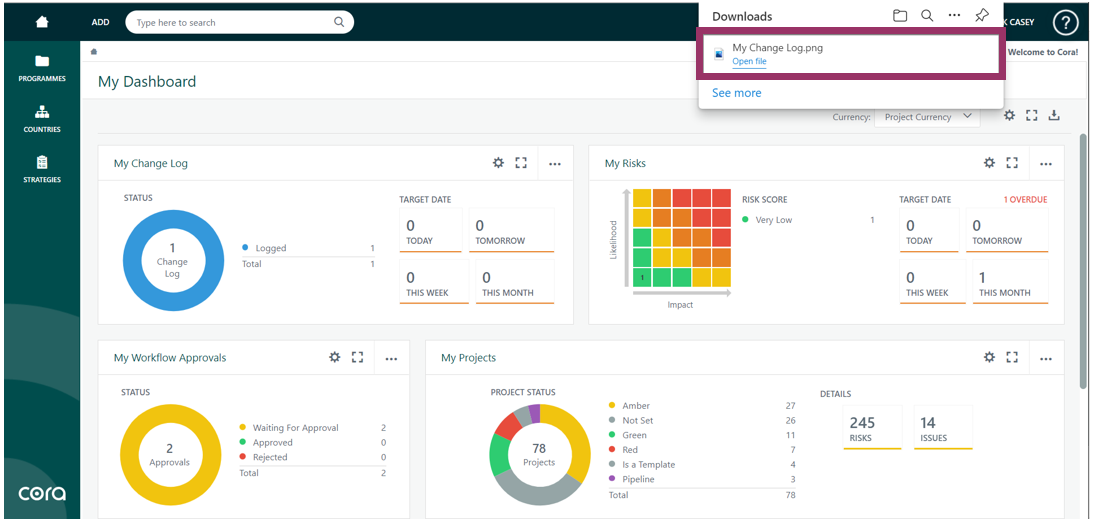The width and height of the screenshot is (1098, 527).
Task: Open the Strategies sidebar section
Action: pyautogui.click(x=42, y=169)
